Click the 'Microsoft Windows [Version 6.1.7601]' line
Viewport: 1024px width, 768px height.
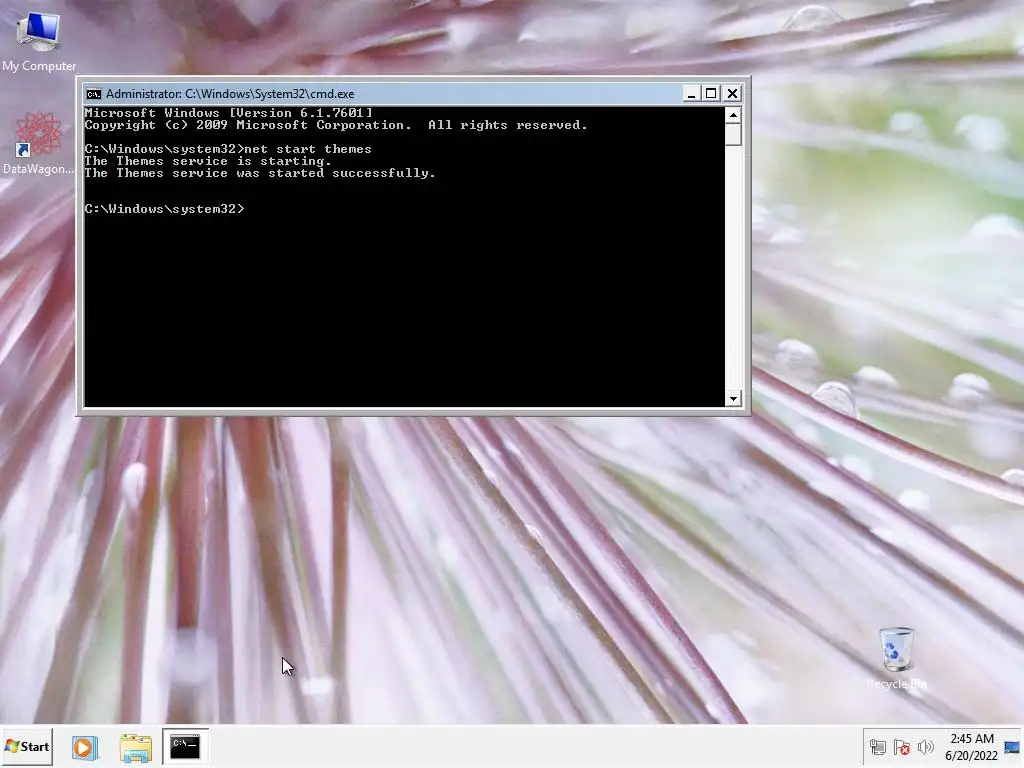point(229,113)
